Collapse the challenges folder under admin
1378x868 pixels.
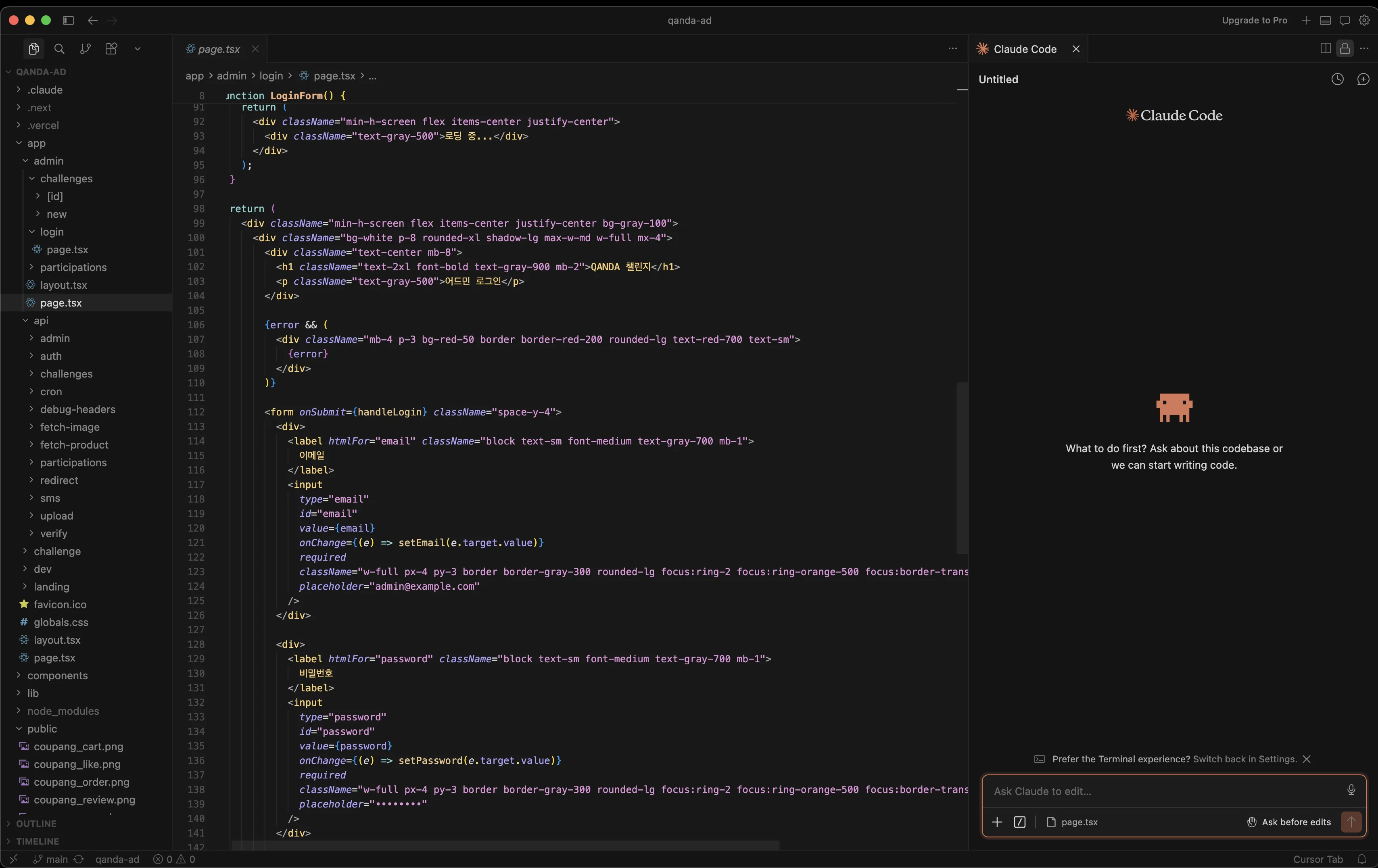tap(86, 179)
